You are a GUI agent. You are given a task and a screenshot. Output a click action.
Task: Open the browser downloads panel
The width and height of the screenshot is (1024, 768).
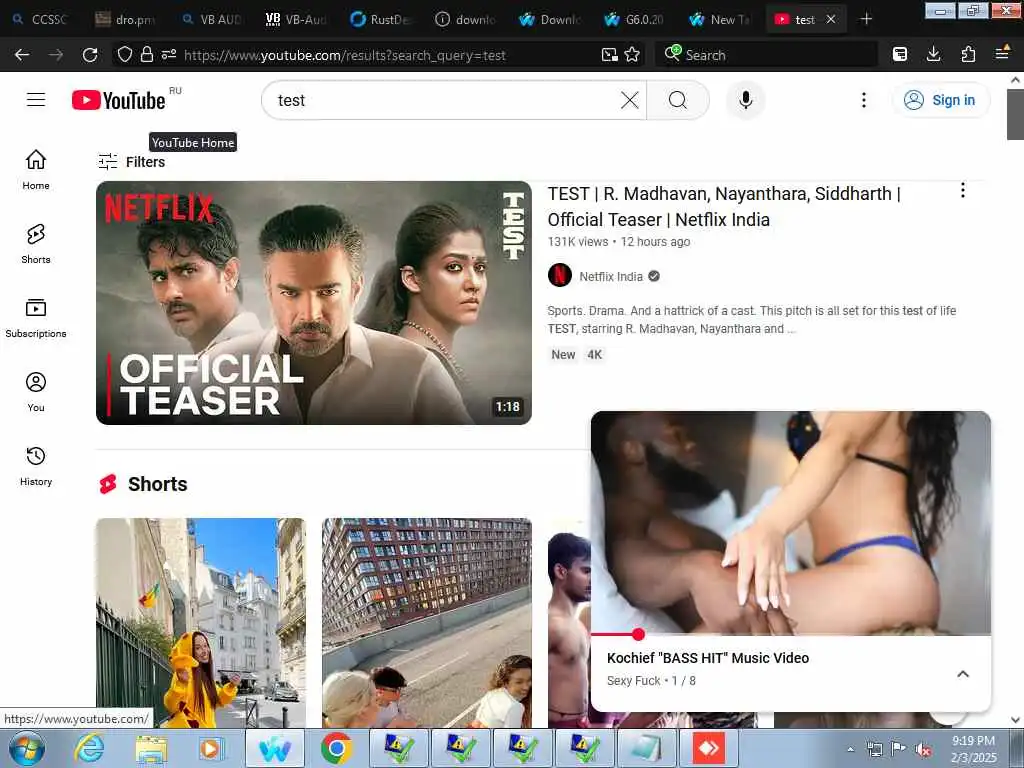point(934,55)
